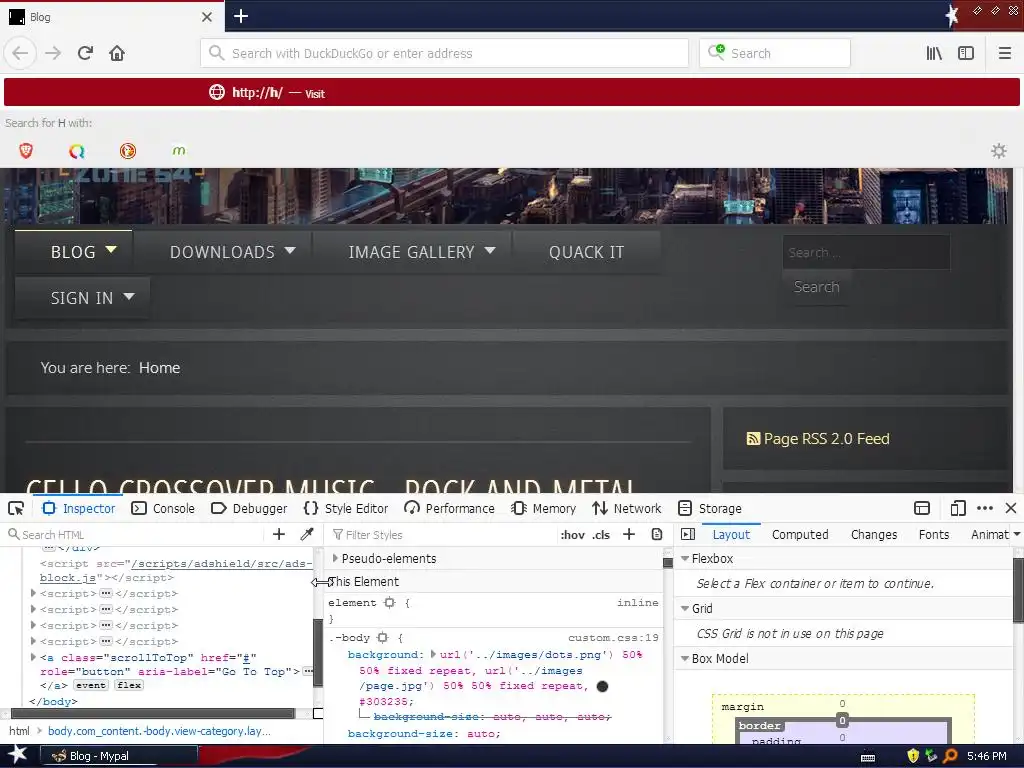Viewport: 1024px width, 768px height.
Task: Open the browser hamburger menu
Action: pos(1005,53)
